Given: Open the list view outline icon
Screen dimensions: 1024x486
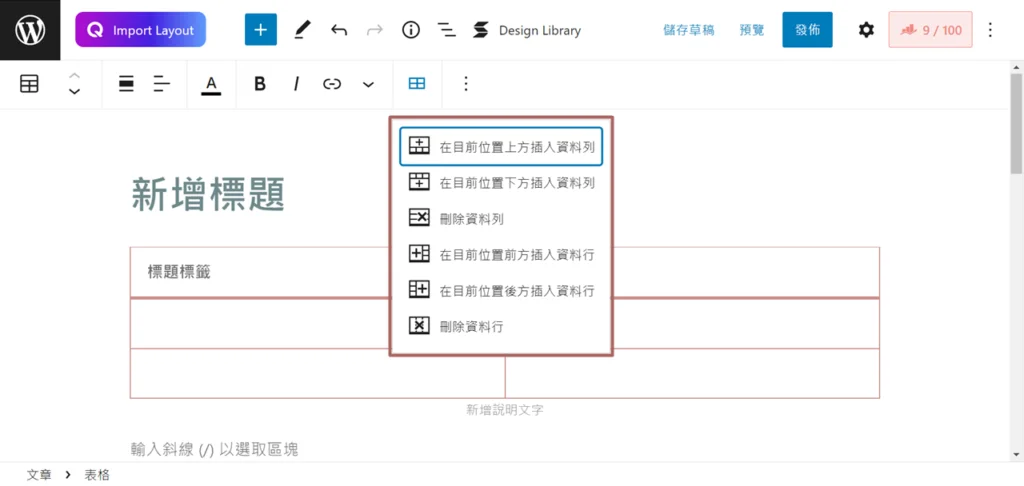Looking at the screenshot, I should tap(447, 30).
